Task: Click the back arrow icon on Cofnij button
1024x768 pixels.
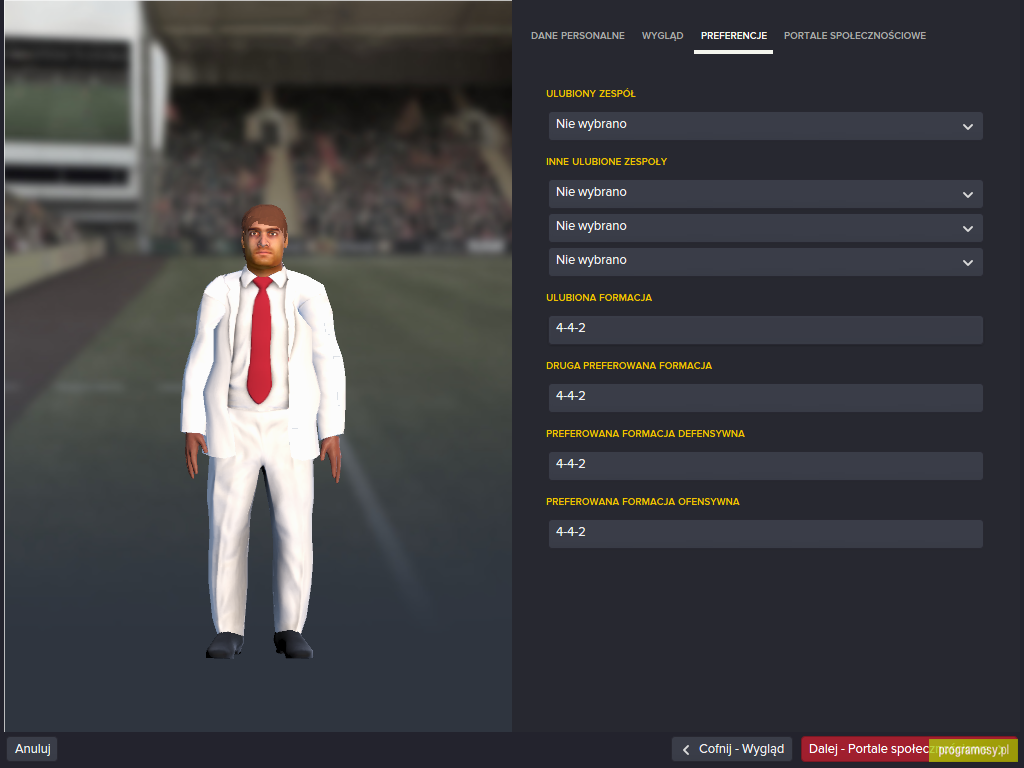Action: (x=686, y=750)
